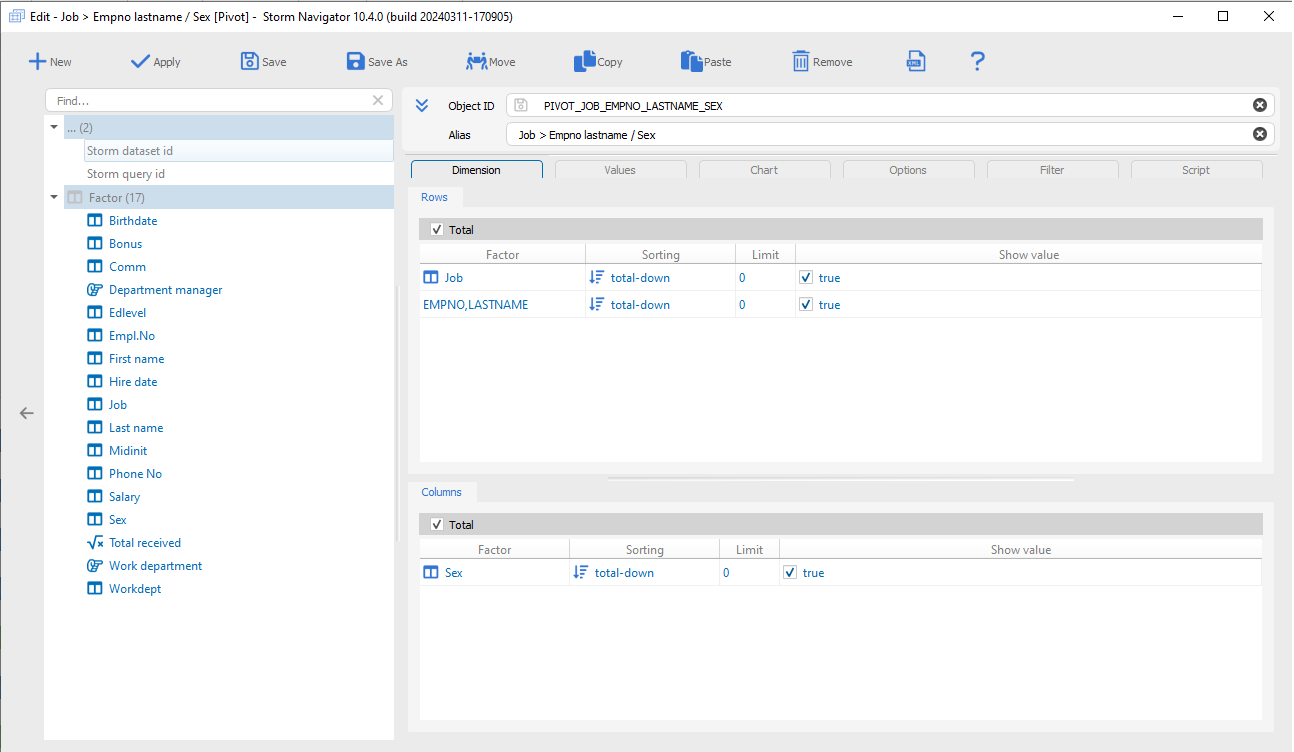This screenshot has height=752, width=1294.
Task: Click the Salary factor icon
Action: tap(95, 497)
